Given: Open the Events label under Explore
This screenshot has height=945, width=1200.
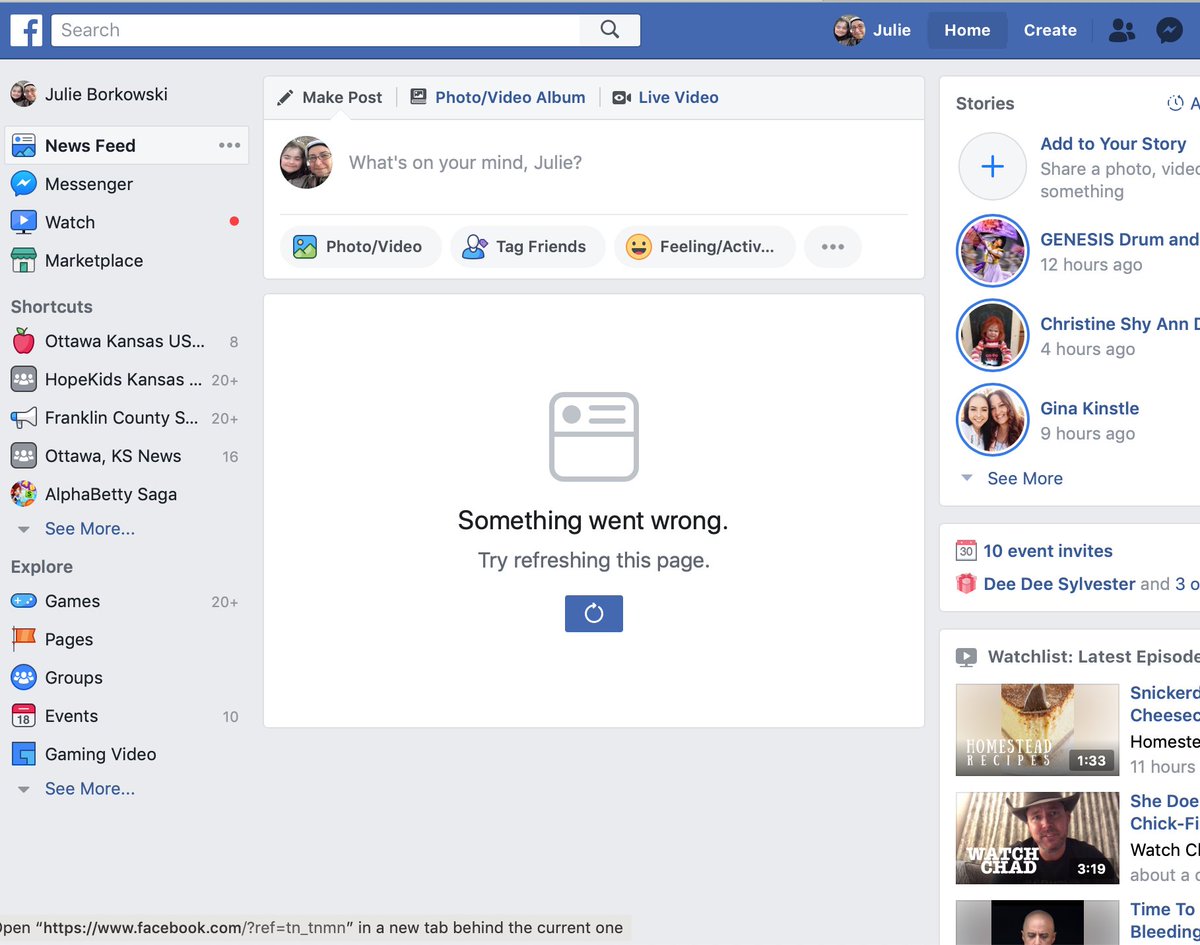Looking at the screenshot, I should [71, 716].
